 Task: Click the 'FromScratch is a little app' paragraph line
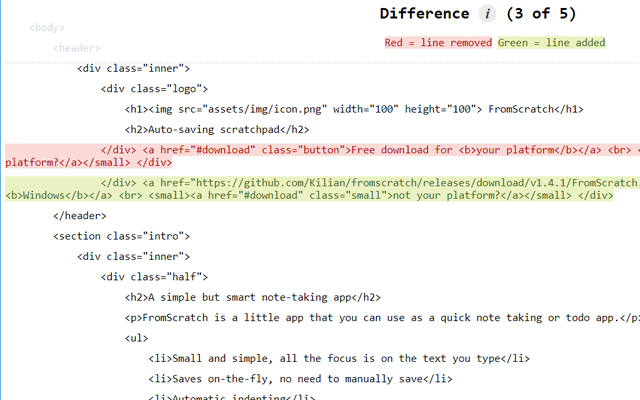(382, 318)
